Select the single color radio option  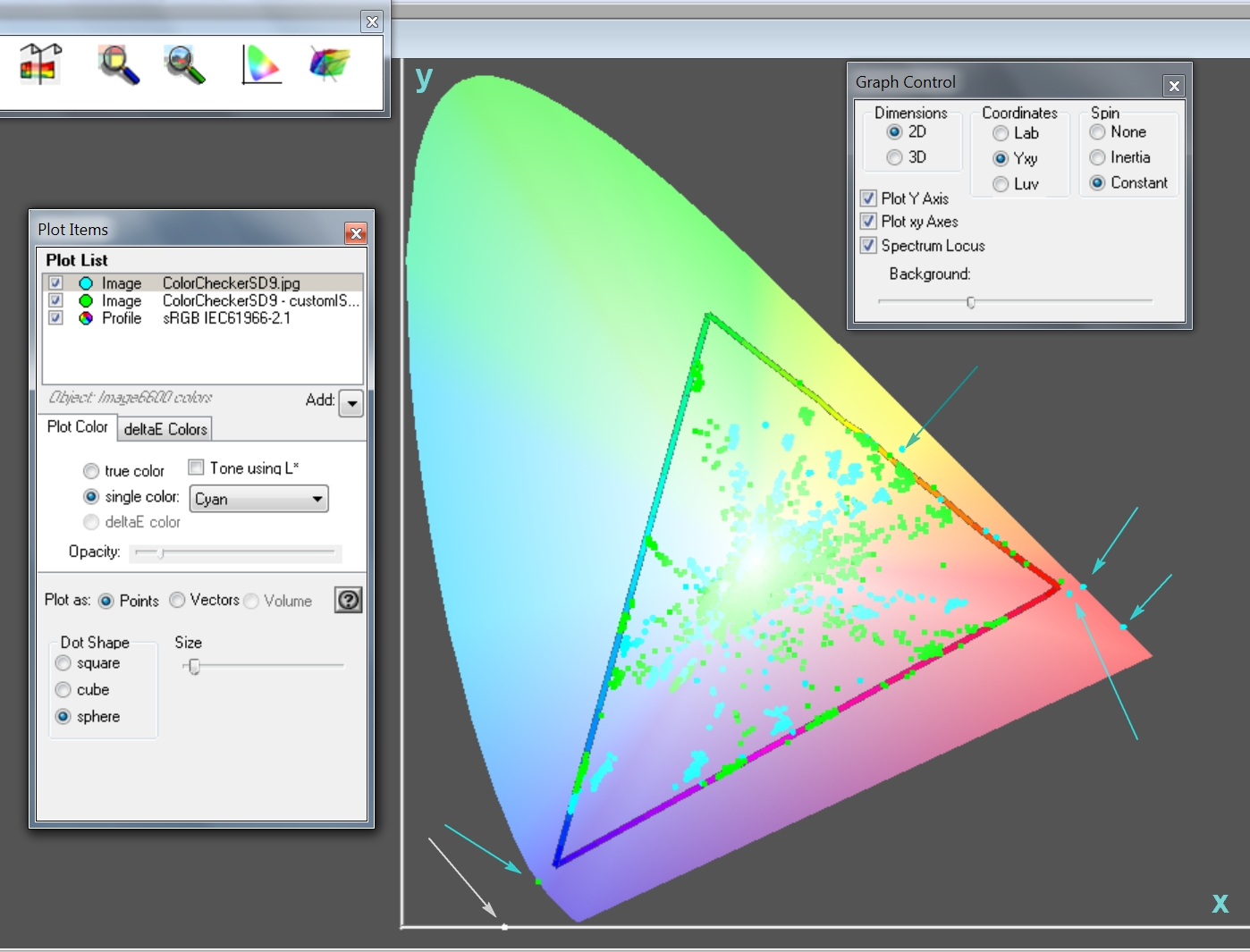coord(91,496)
